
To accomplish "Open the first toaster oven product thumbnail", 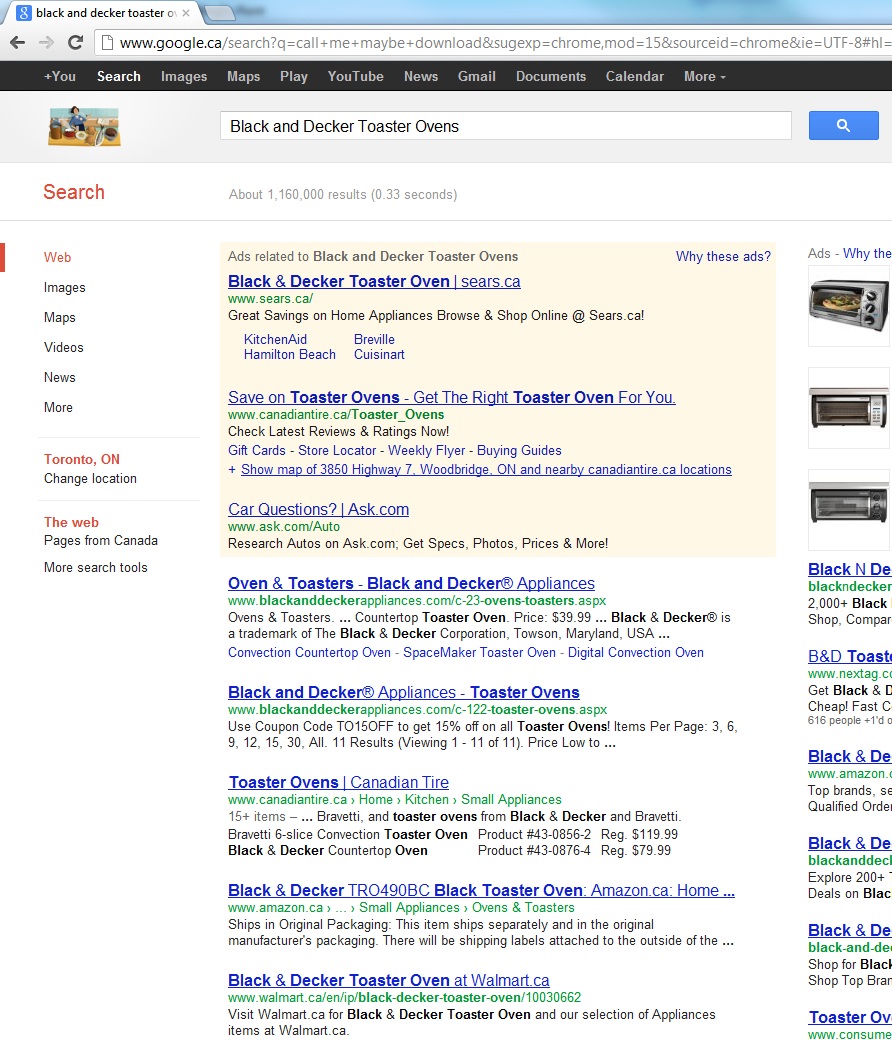I will click(848, 305).
